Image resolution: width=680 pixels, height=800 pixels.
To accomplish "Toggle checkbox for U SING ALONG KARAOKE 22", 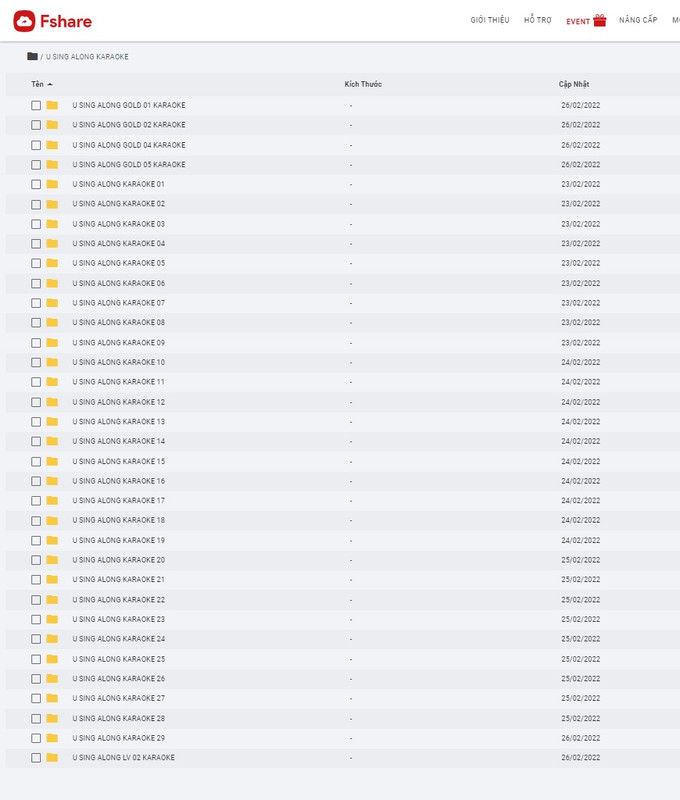I will 36,599.
